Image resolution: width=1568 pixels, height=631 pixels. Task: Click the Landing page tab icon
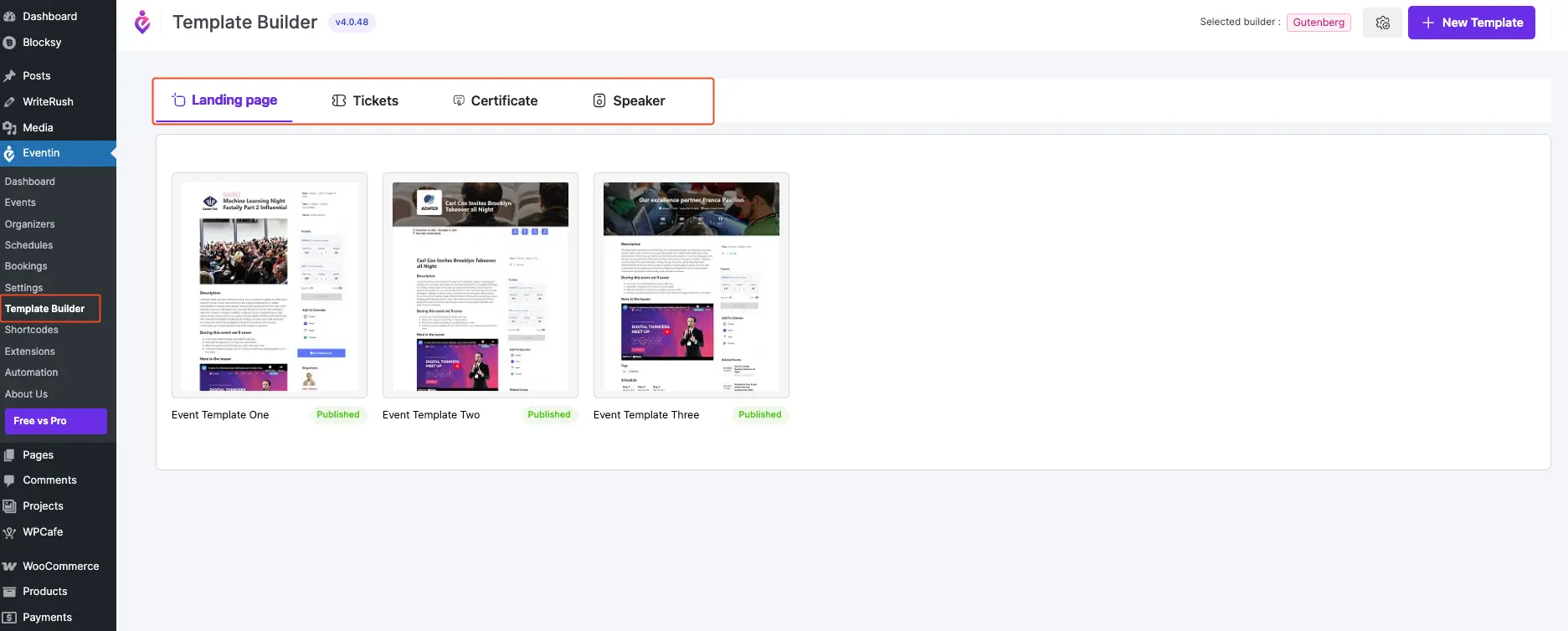point(178,100)
